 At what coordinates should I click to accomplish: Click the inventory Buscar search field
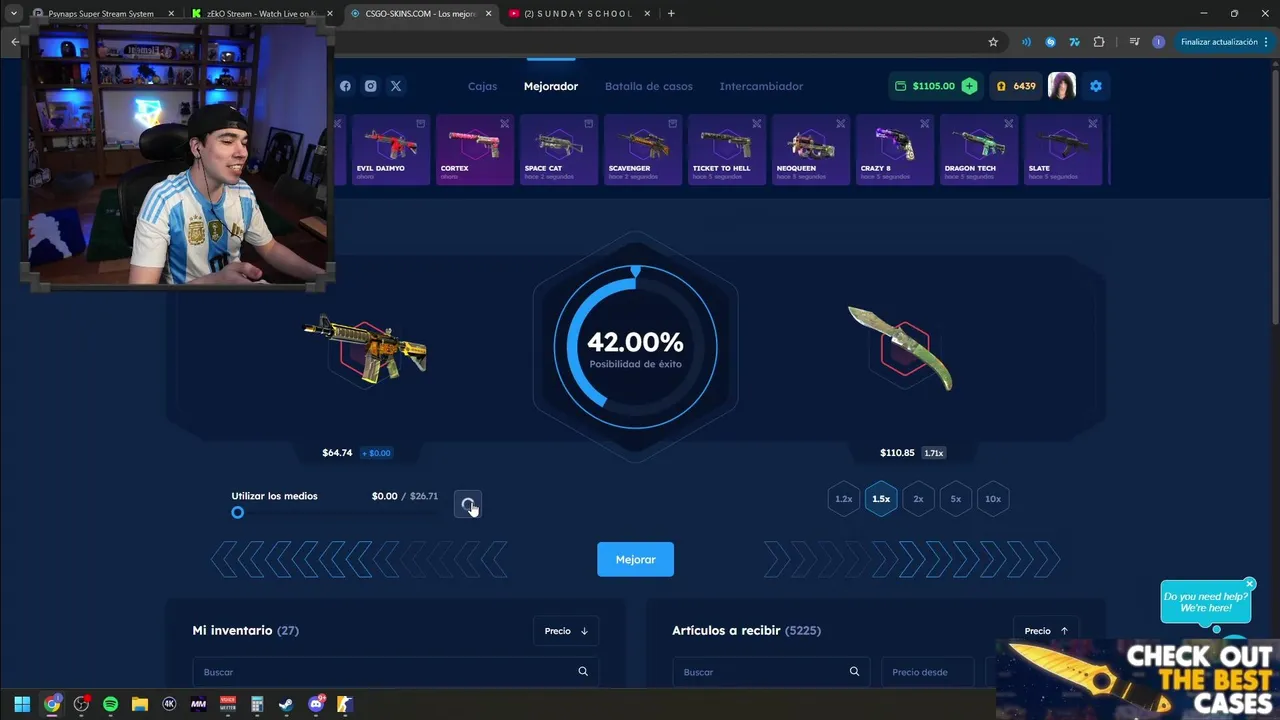click(396, 672)
